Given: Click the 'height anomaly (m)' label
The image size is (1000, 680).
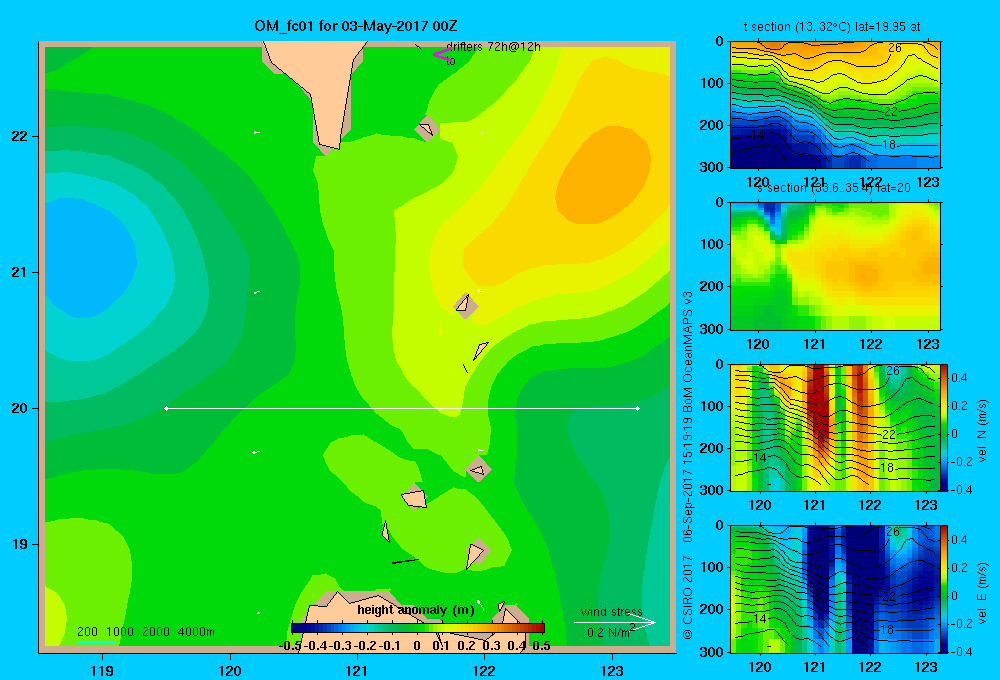Looking at the screenshot, I should (x=416, y=610).
